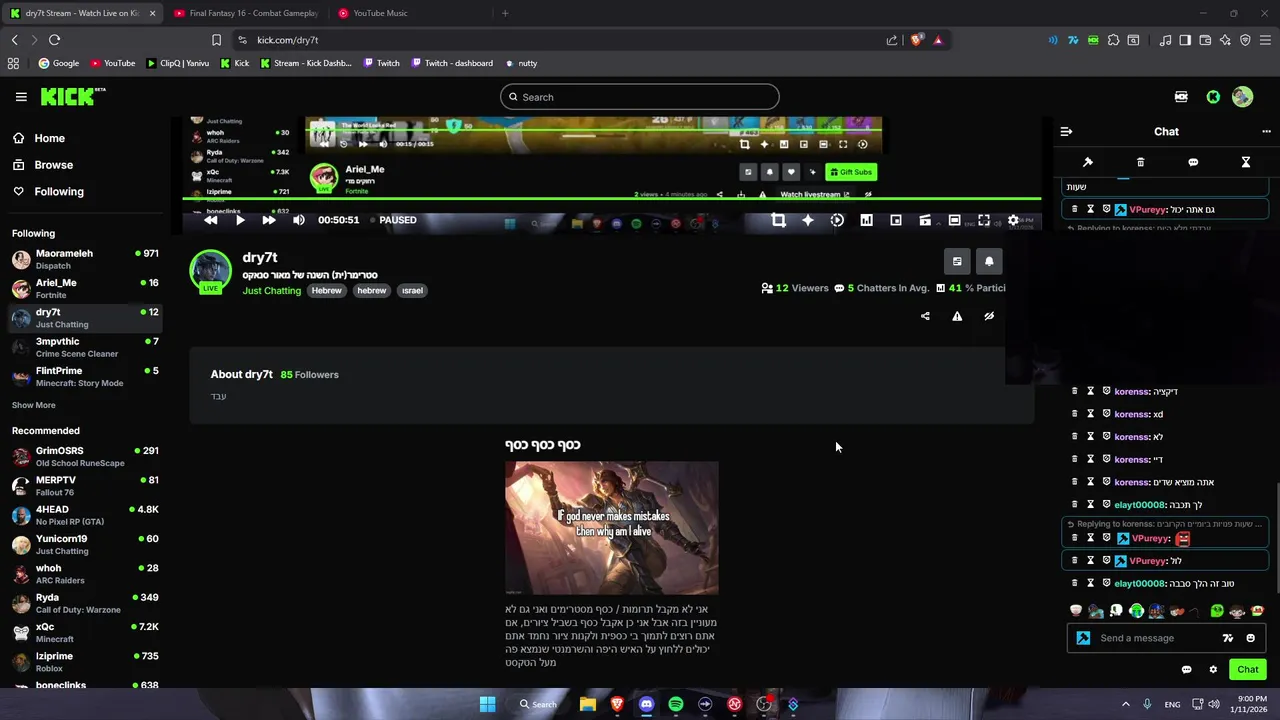
Task: Open Maorameleh channel in Following list
Action: [x=85, y=259]
